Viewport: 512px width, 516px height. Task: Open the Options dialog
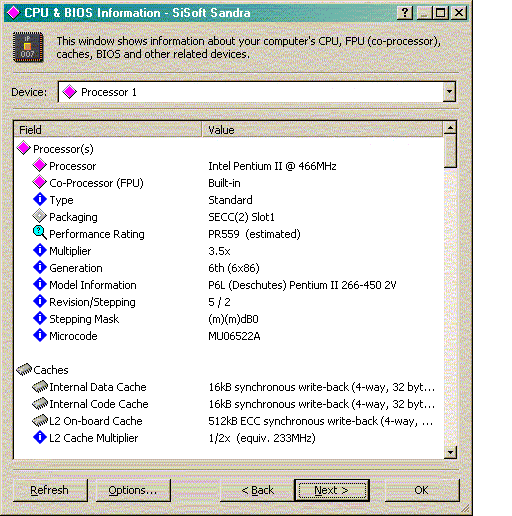coord(133,490)
